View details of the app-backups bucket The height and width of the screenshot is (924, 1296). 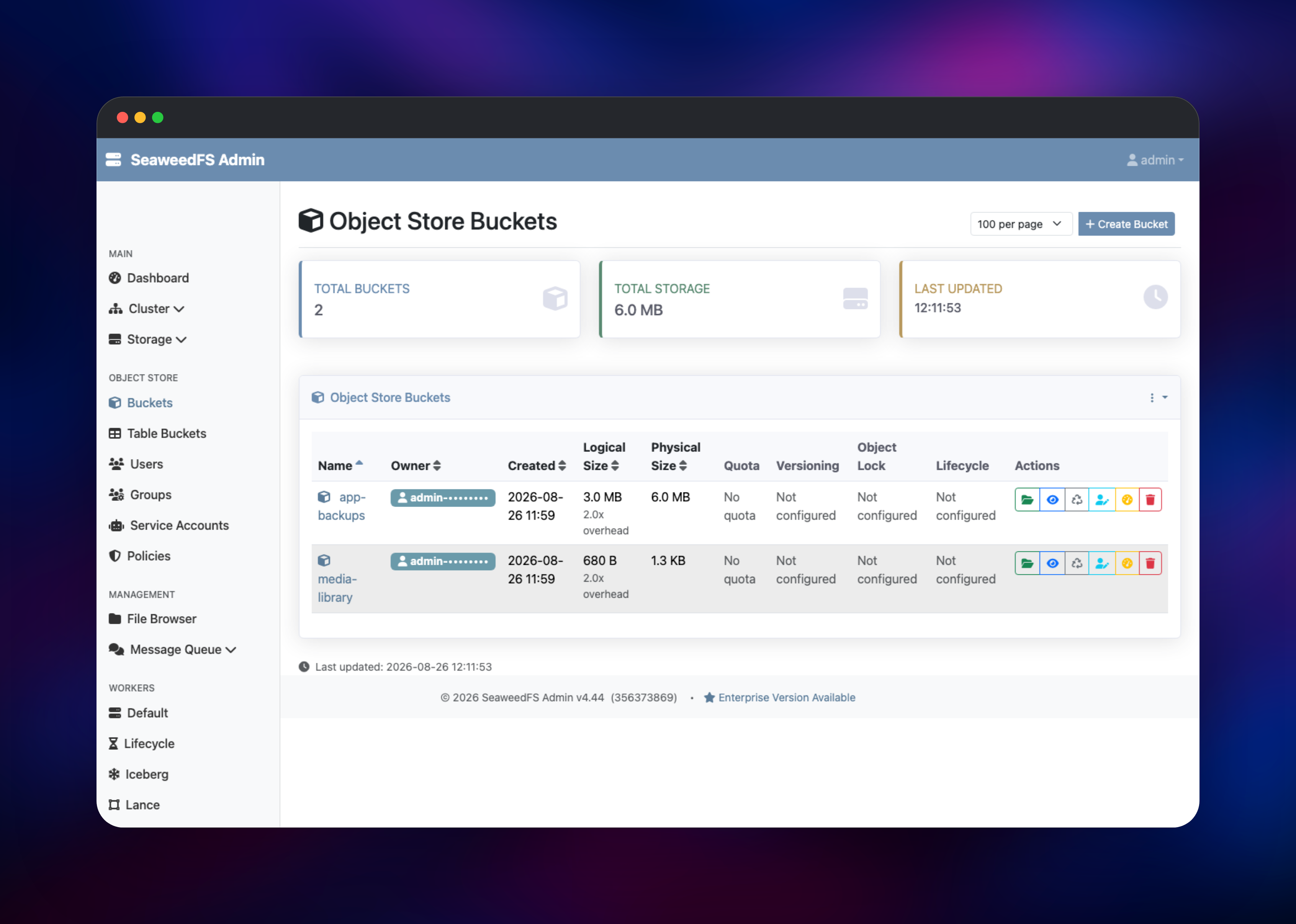(1052, 500)
